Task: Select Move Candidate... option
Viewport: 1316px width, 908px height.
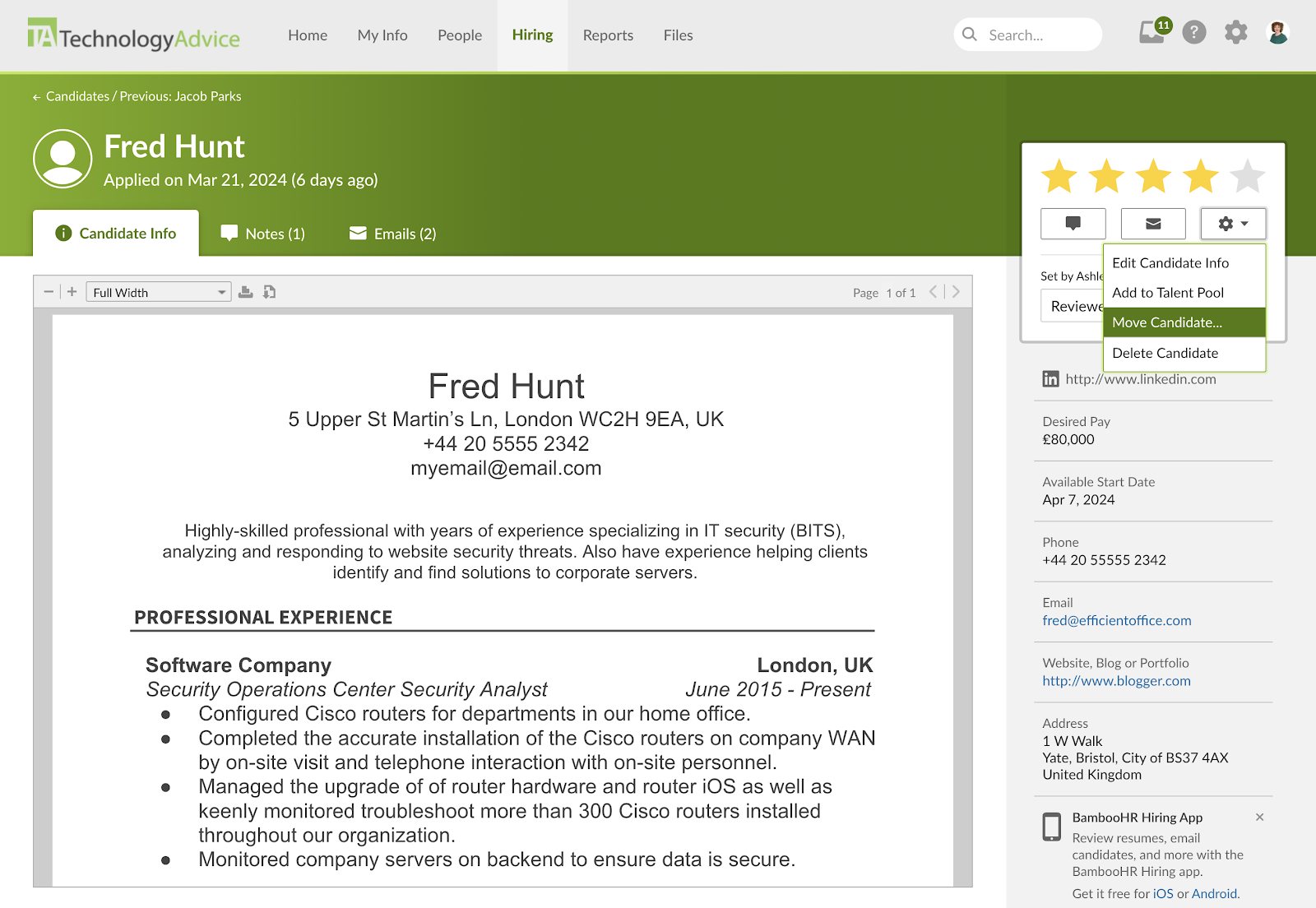Action: pyautogui.click(x=1184, y=322)
